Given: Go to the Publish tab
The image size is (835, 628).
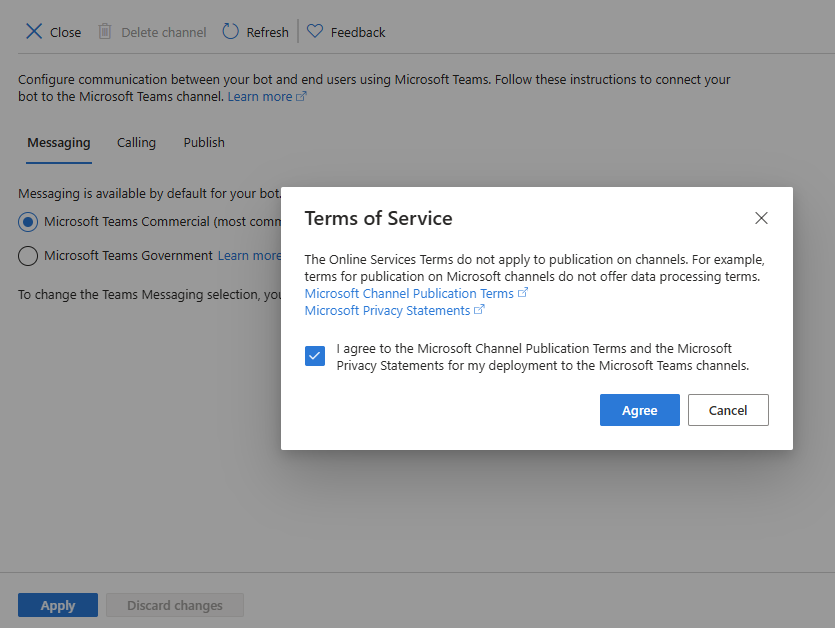Looking at the screenshot, I should [204, 143].
